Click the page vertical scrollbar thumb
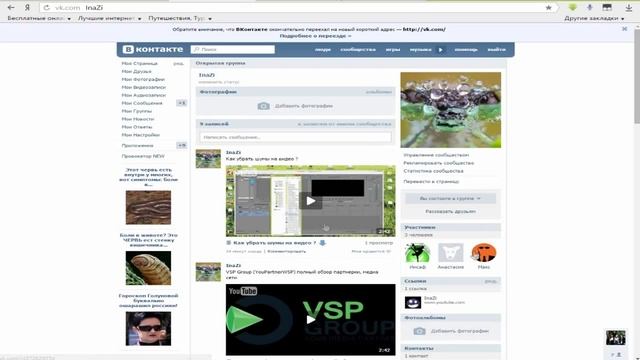 pyautogui.click(x=637, y=78)
